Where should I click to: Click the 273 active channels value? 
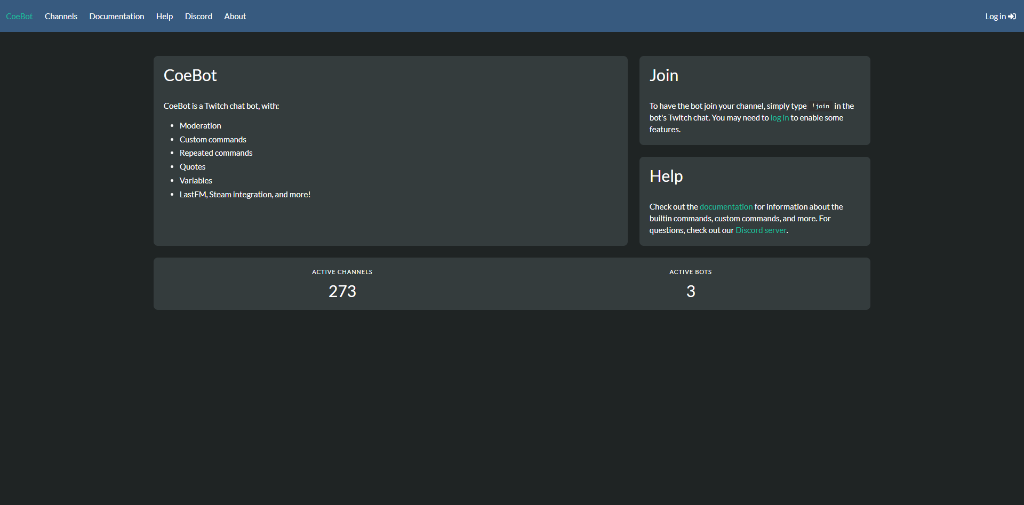pyautogui.click(x=342, y=291)
